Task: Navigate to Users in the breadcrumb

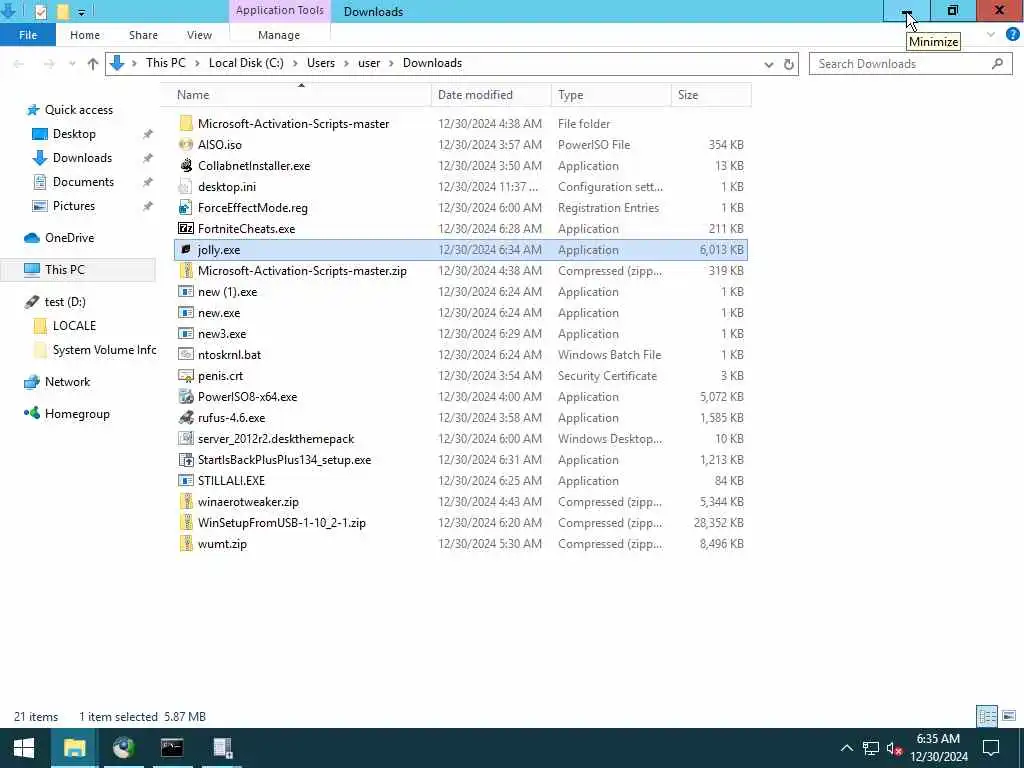Action: (x=321, y=63)
